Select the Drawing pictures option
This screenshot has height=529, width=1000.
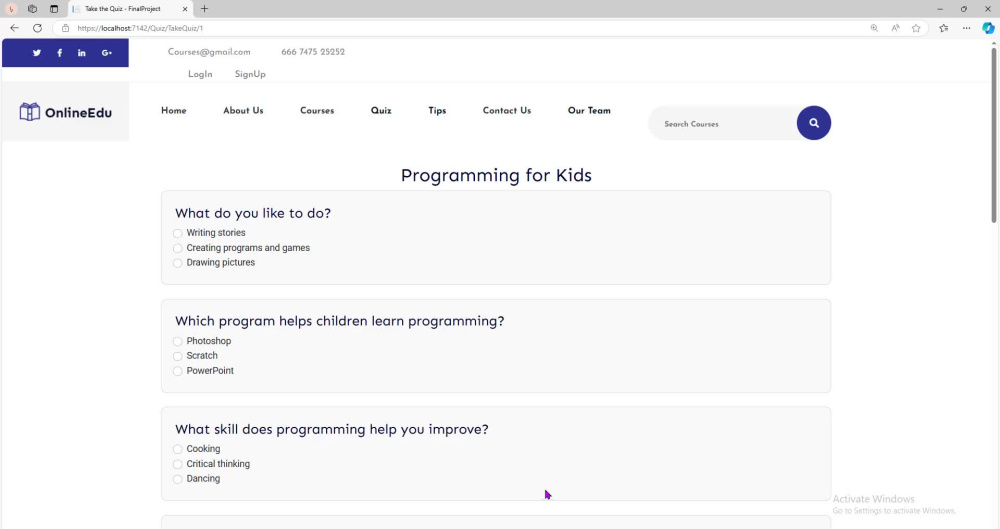[x=178, y=263]
